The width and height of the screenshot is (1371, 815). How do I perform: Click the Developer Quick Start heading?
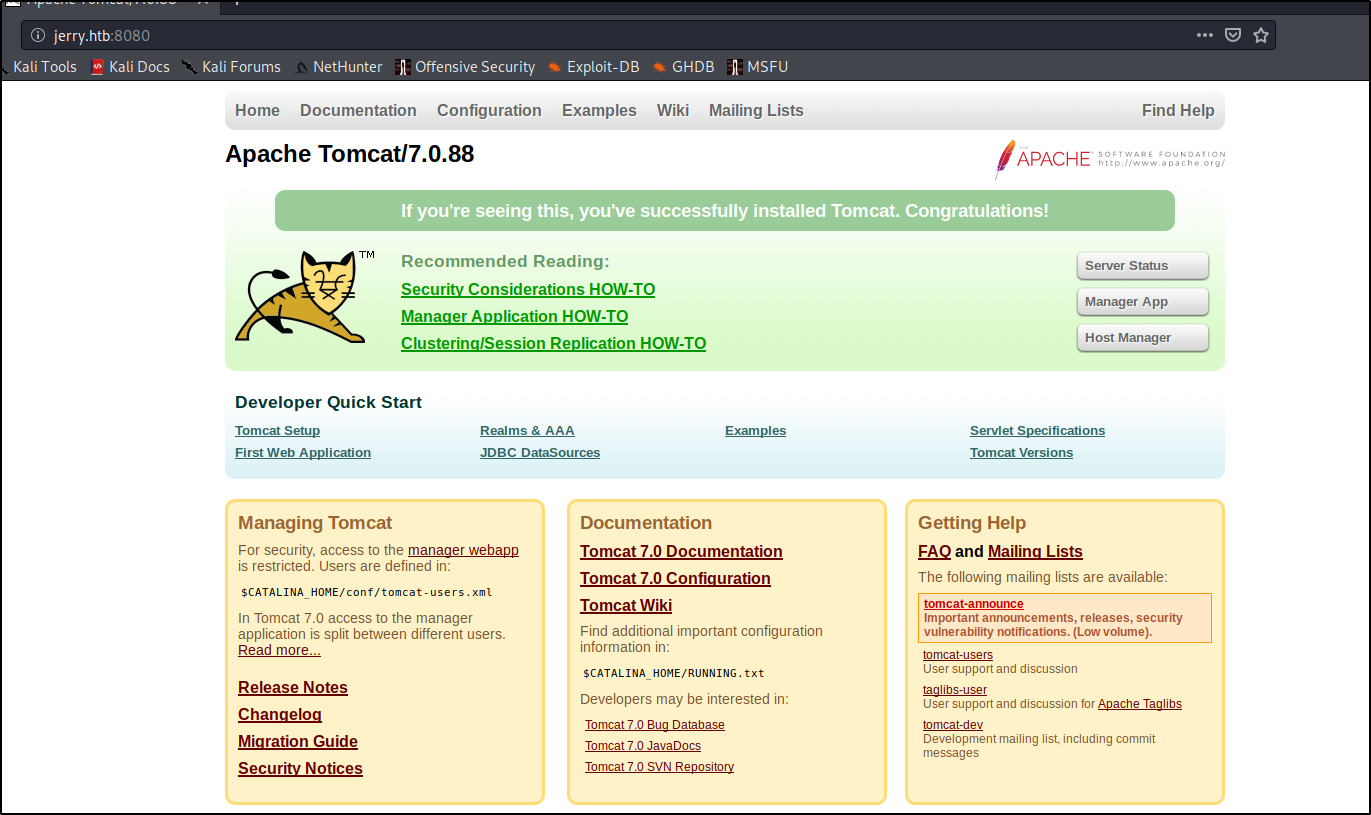pos(328,402)
